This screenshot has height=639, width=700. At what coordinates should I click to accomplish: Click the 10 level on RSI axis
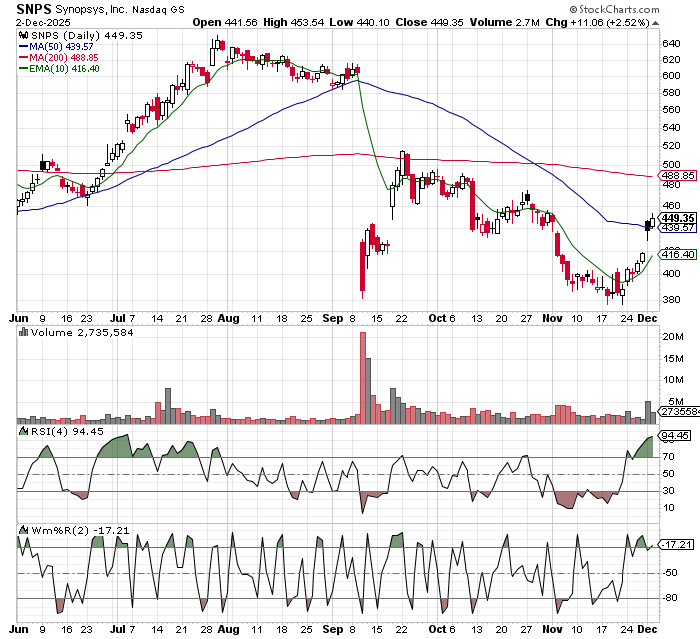(668, 508)
